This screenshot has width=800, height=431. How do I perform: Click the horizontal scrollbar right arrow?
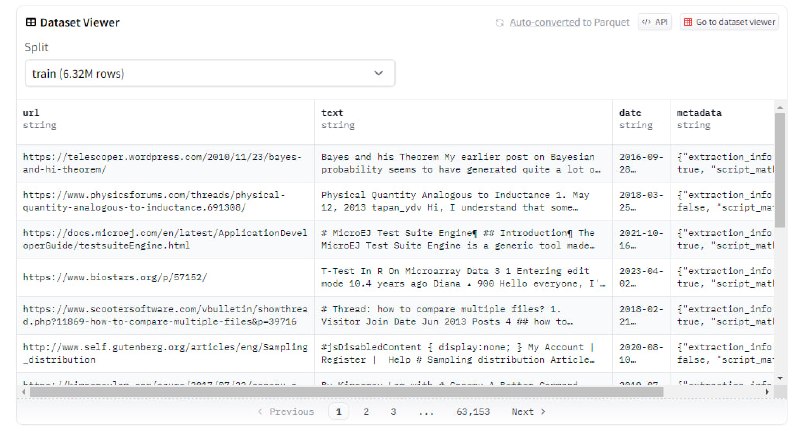click(767, 392)
